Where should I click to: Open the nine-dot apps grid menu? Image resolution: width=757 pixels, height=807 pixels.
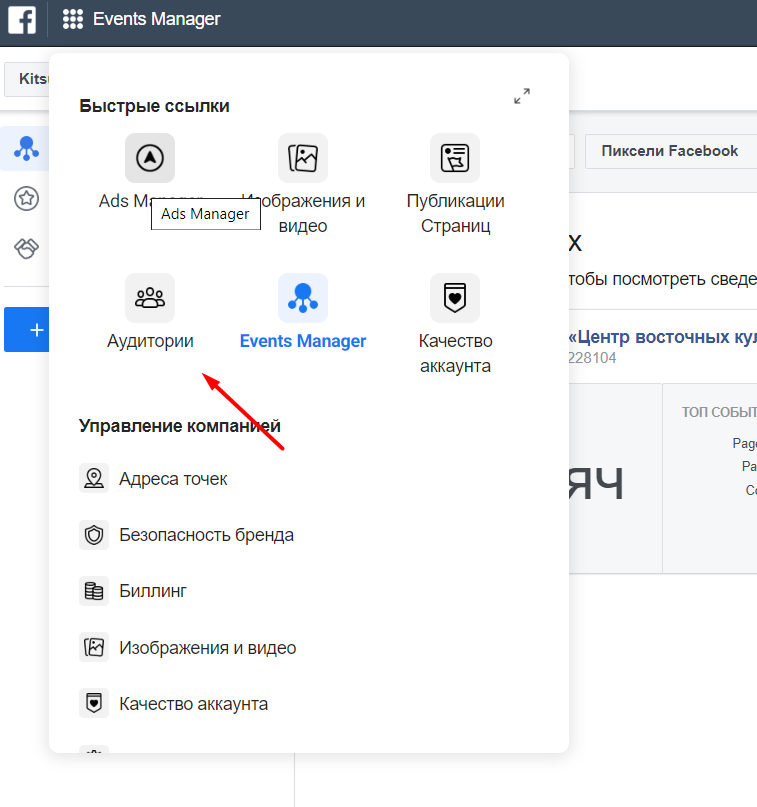73,19
